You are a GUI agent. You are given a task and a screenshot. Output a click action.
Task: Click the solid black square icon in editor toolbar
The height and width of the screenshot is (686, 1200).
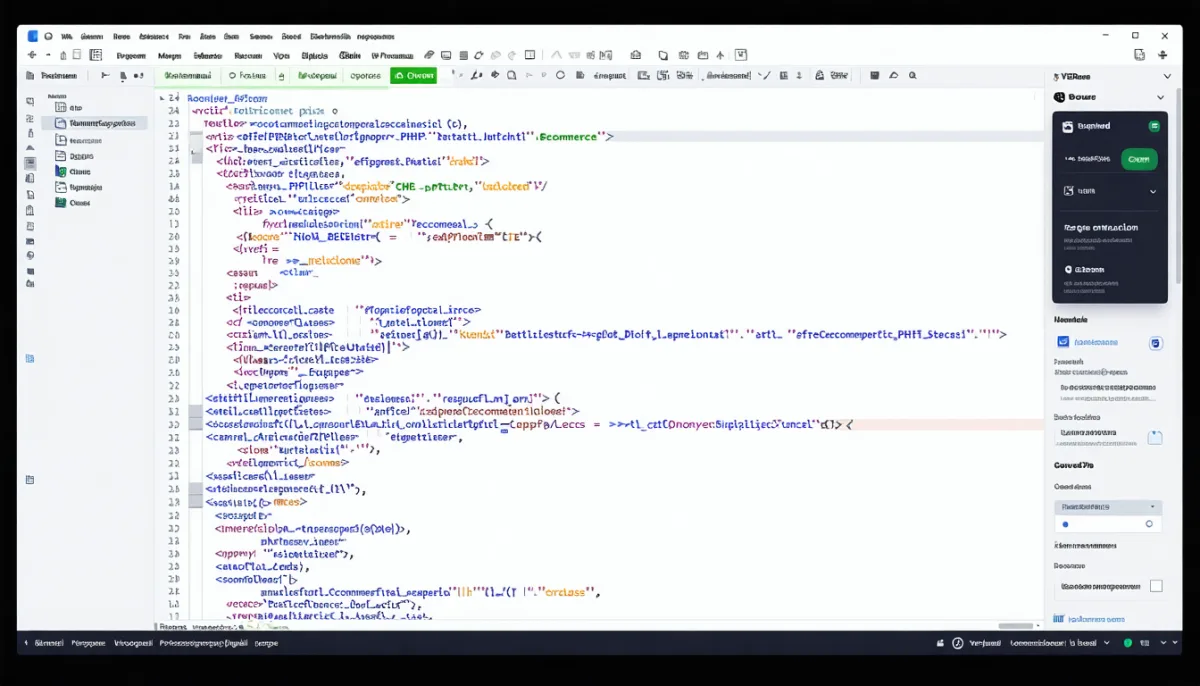pyautogui.click(x=875, y=75)
